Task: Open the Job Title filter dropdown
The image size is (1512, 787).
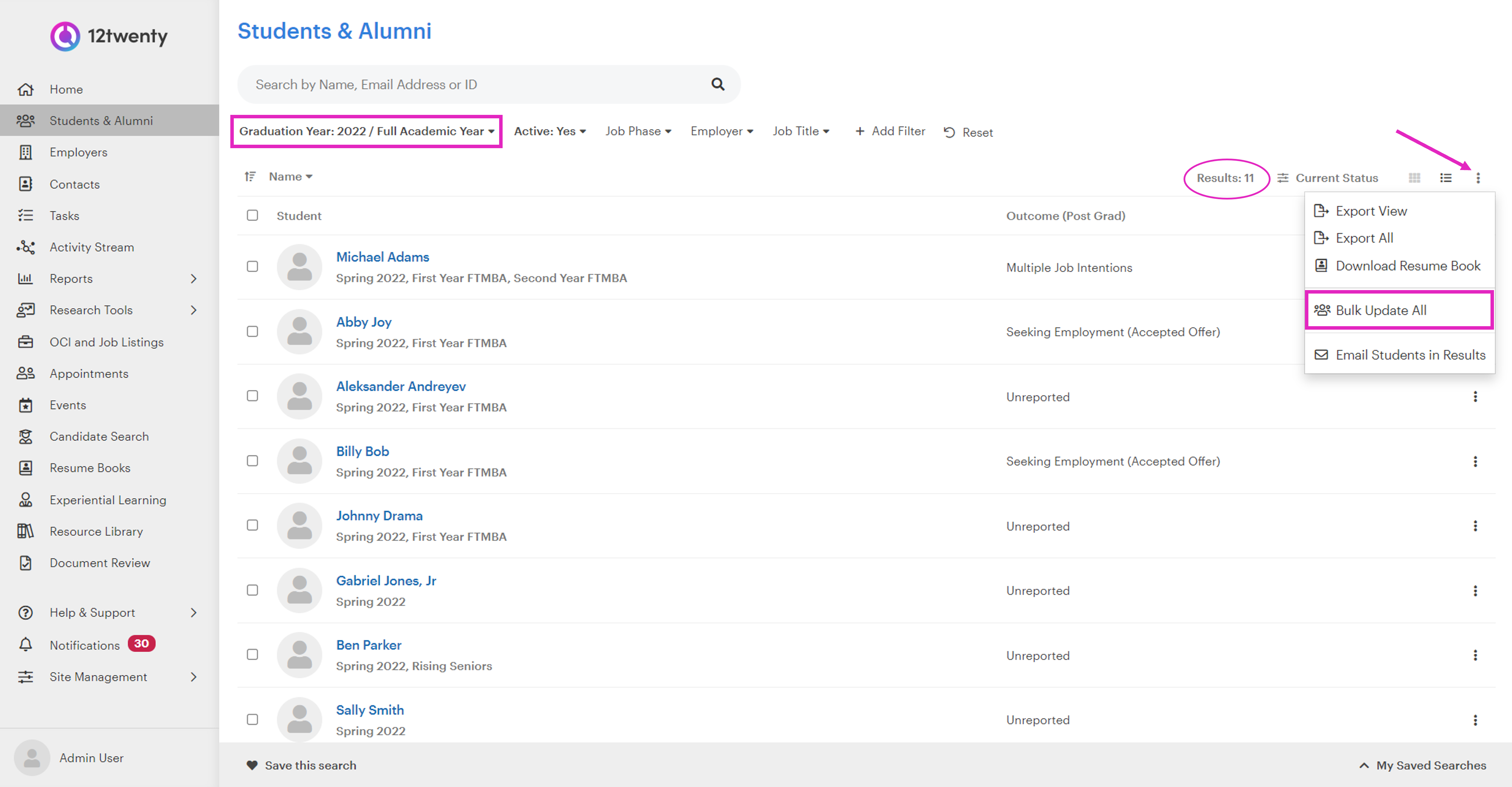Action: (801, 131)
